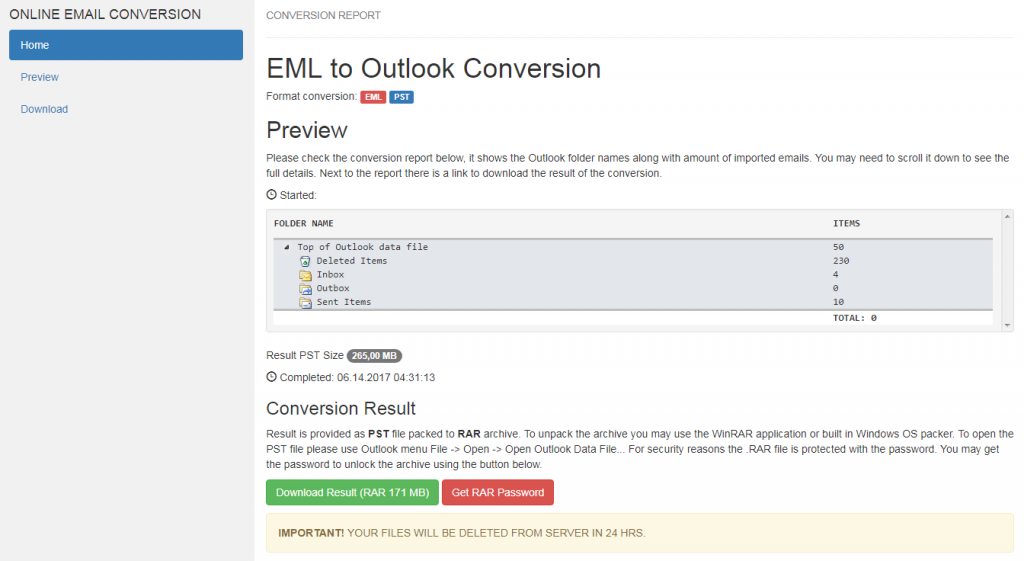Click the ITEMS column header
Image resolution: width=1024 pixels, height=561 pixels.
click(x=846, y=223)
